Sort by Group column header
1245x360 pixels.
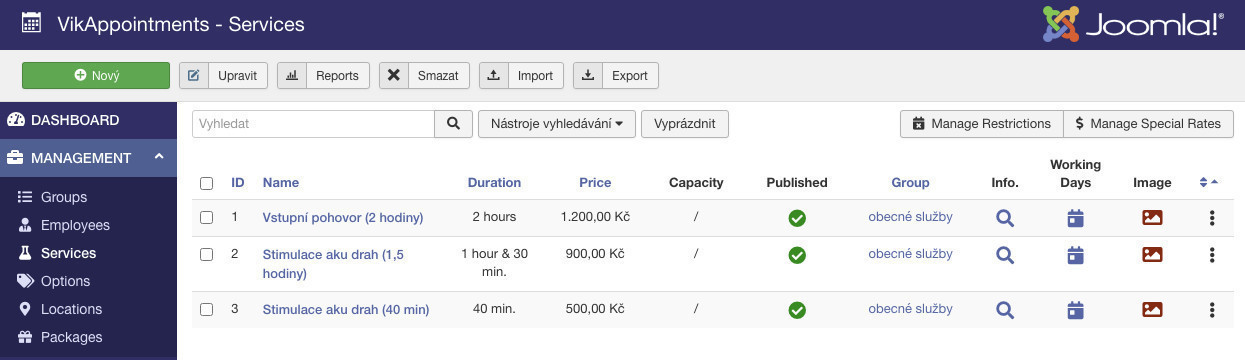coord(910,183)
